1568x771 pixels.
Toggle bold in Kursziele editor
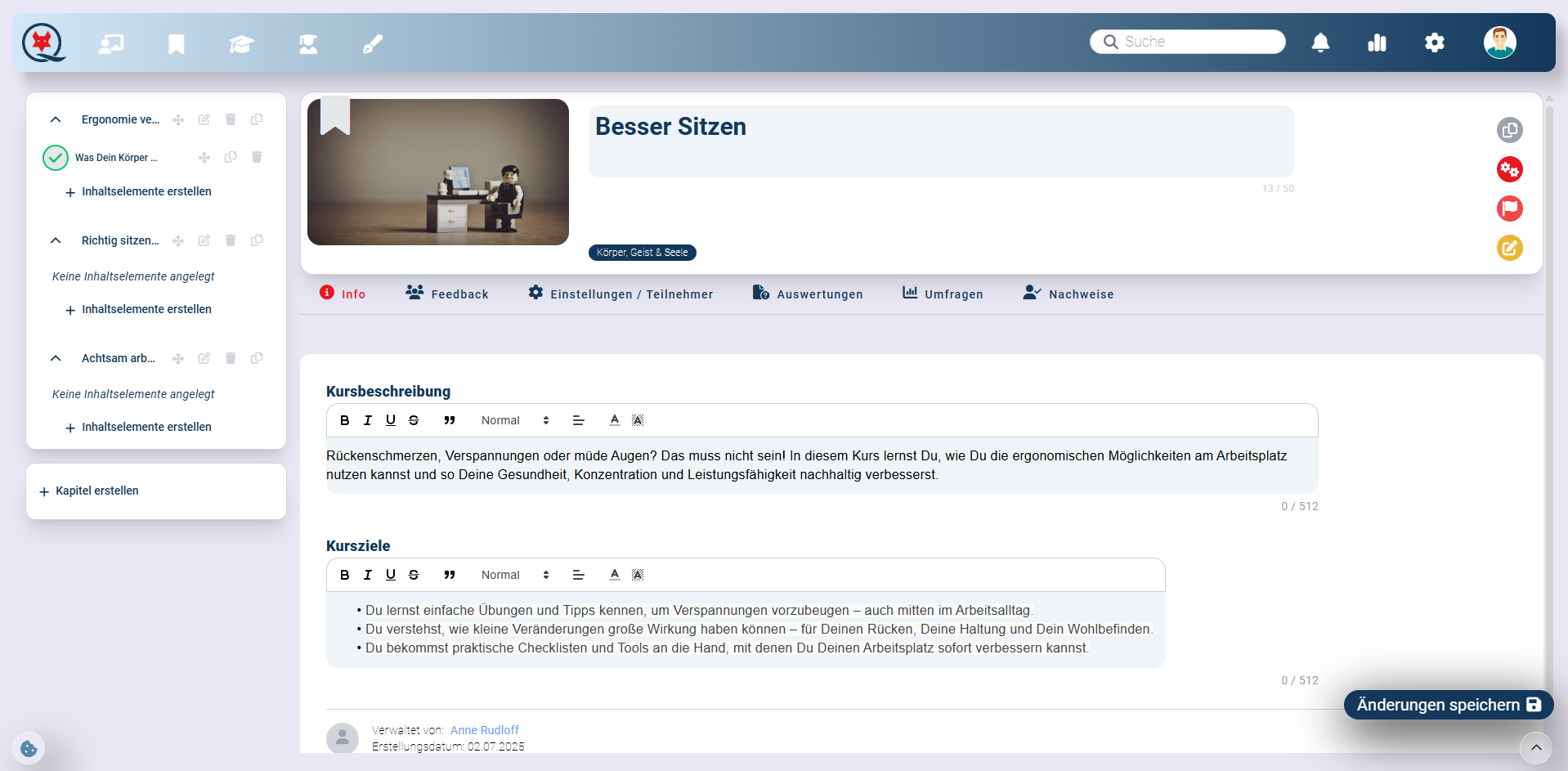345,575
